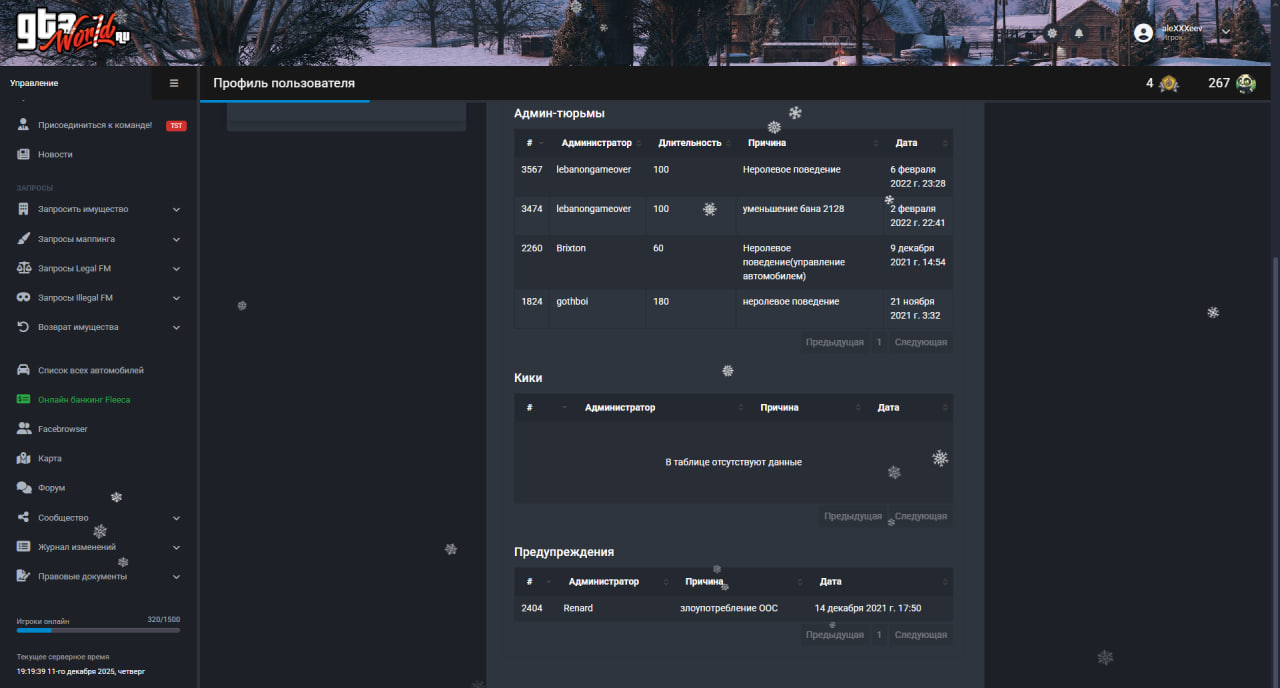Expand the Запросить имущество chevron
The image size is (1280, 688).
click(x=176, y=210)
